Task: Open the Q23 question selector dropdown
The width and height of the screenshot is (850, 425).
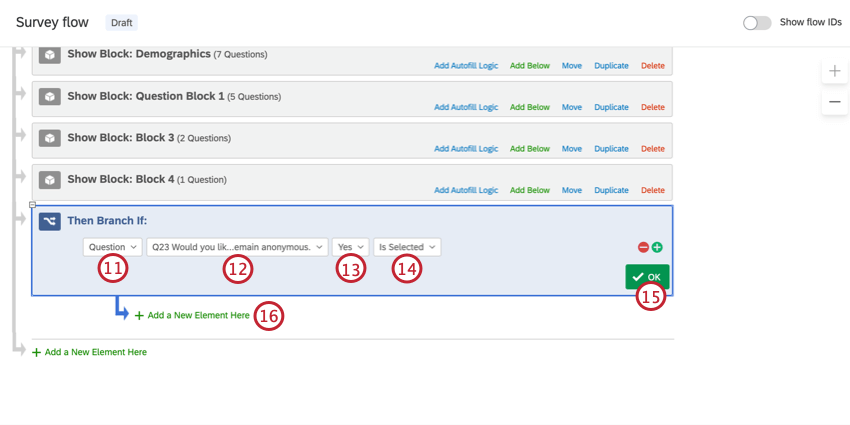Action: click(x=237, y=247)
